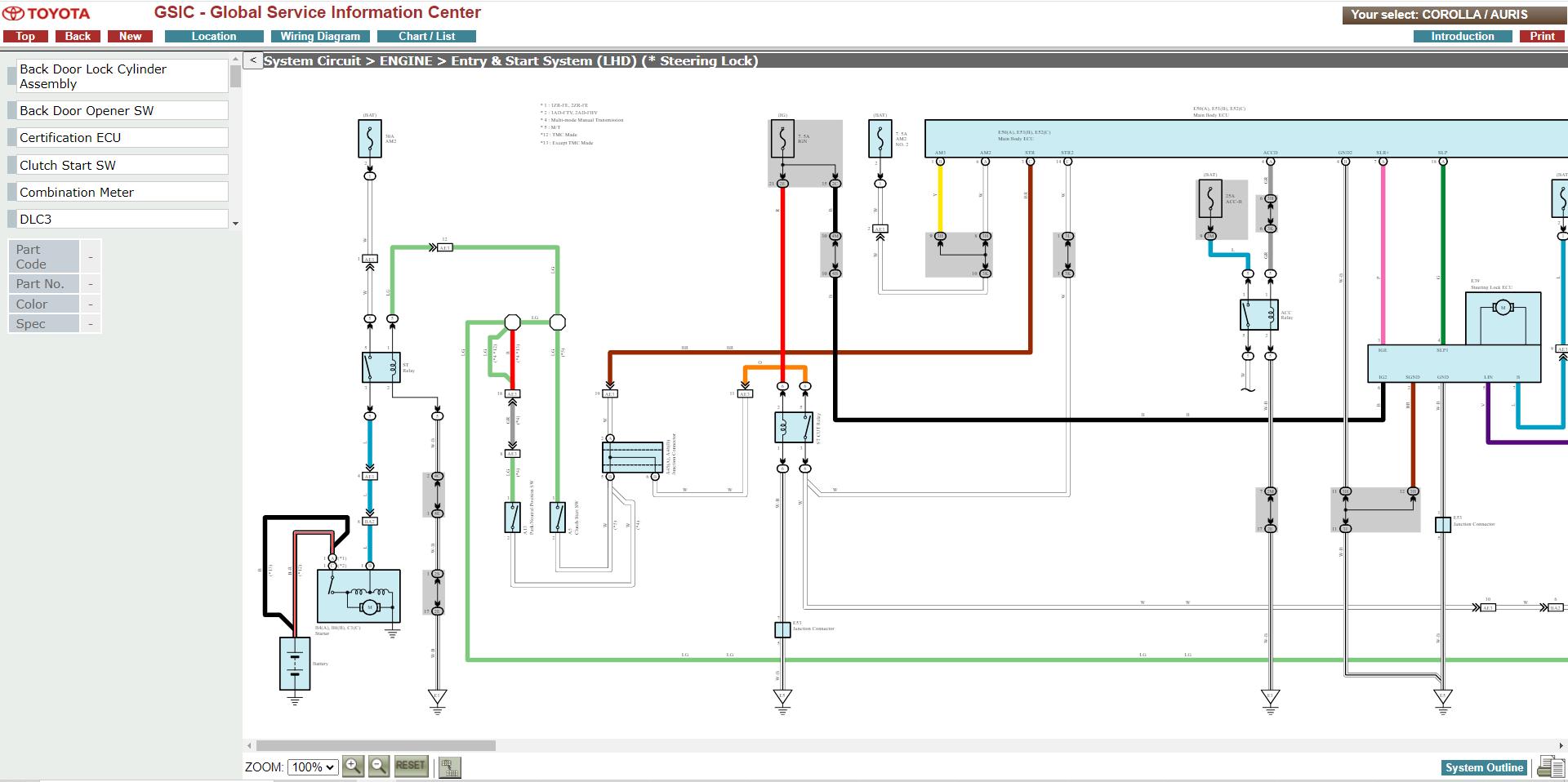
Task: Click the 30A AM2 fuse symbol
Action: coord(370,139)
